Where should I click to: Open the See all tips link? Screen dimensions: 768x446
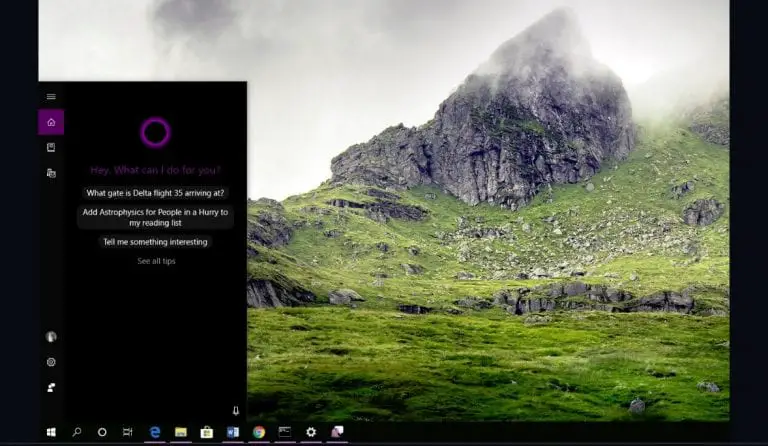click(156, 261)
